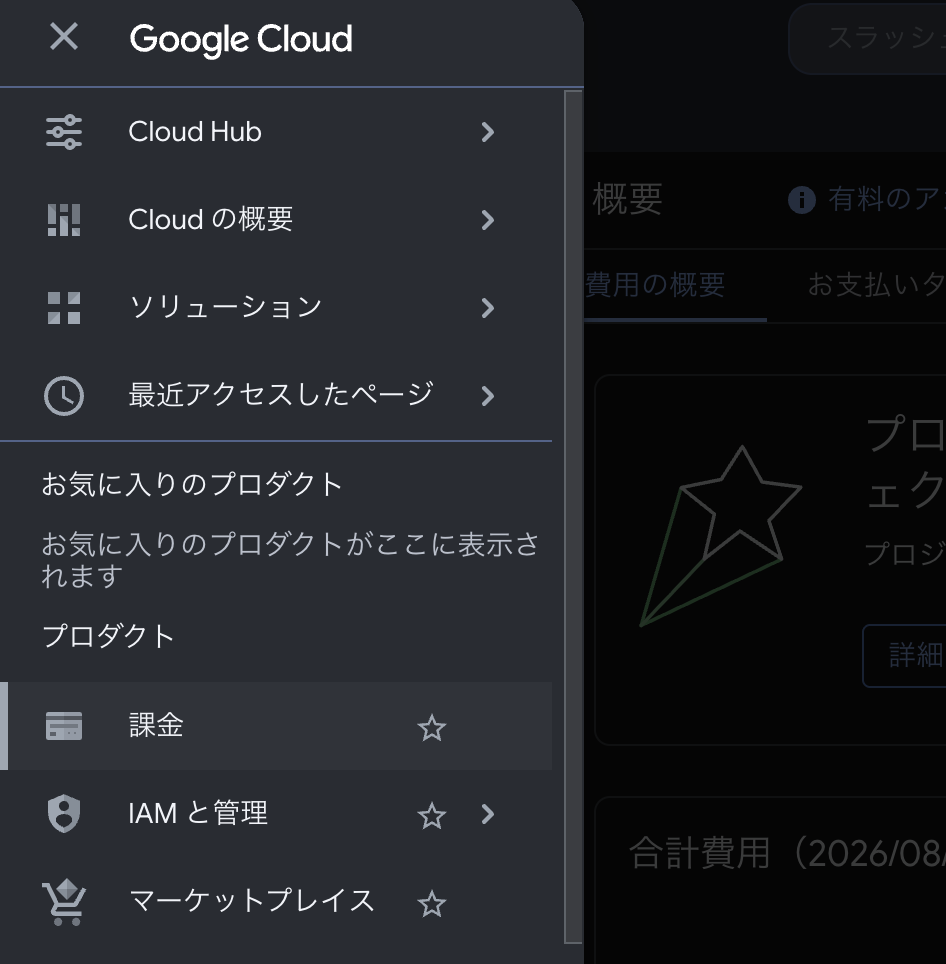Open the Cloud の概要 menu item

(276, 220)
